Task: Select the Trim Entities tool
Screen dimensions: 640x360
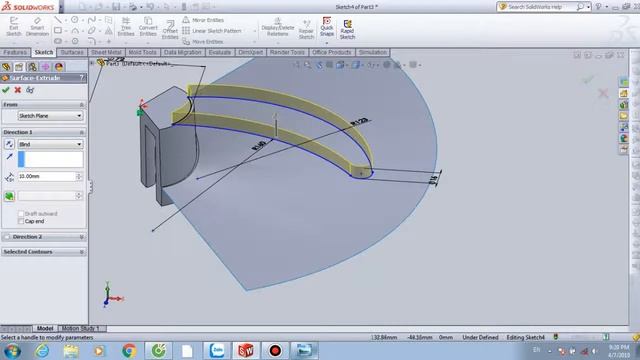Action: pos(126,27)
